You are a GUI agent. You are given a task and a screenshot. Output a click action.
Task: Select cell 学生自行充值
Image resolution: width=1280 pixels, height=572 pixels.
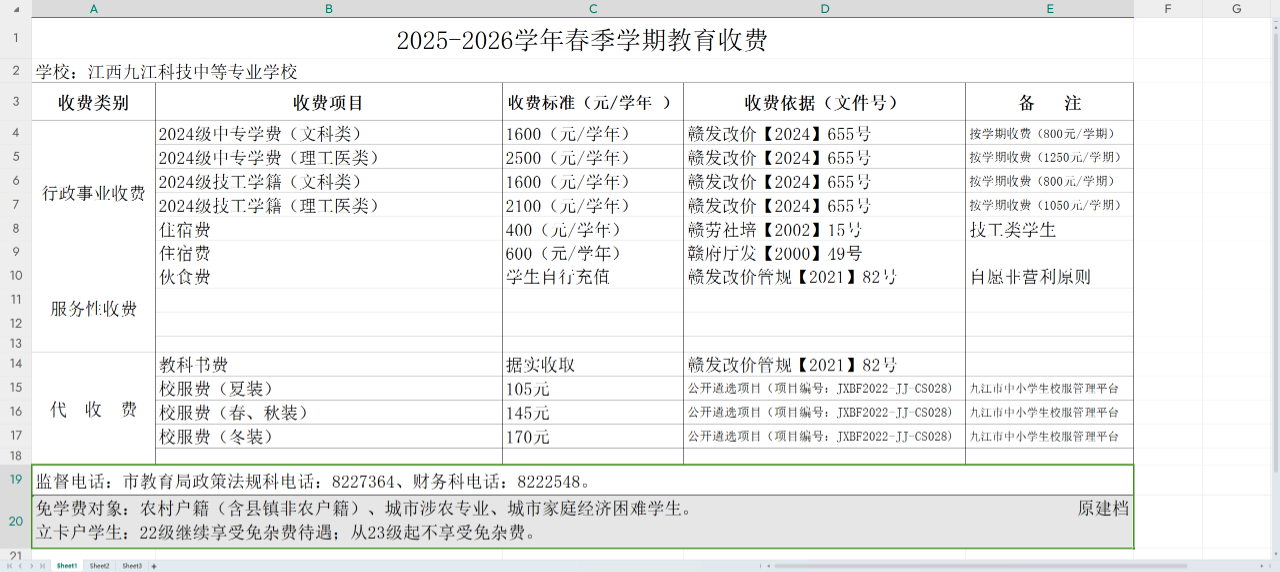(593, 277)
